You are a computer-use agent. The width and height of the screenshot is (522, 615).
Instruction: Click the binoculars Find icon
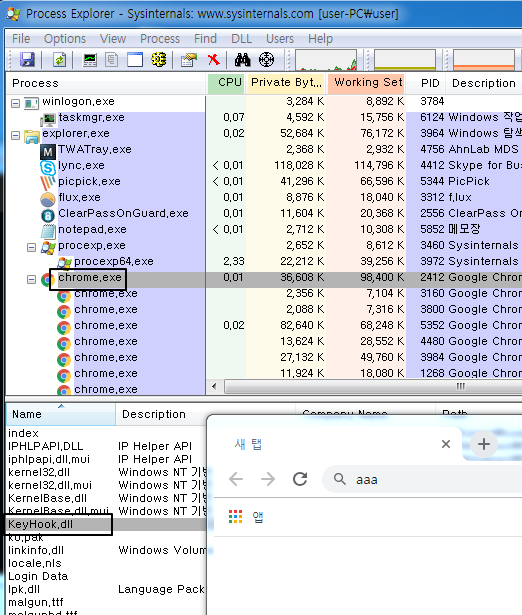point(242,60)
